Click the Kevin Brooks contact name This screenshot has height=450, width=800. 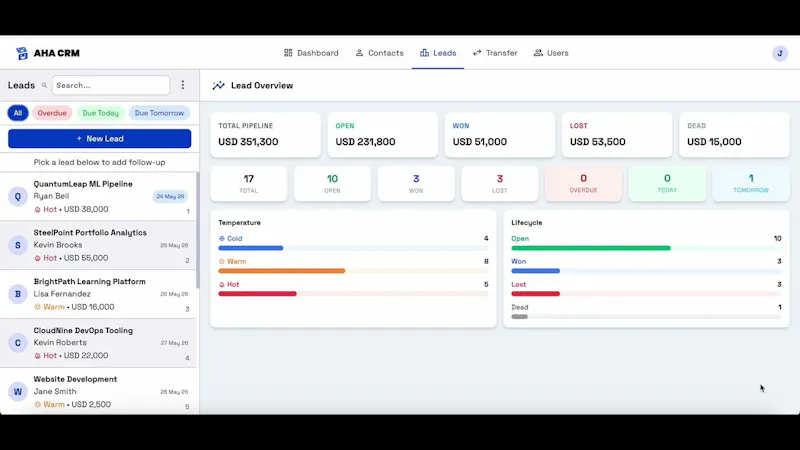tap(58, 245)
